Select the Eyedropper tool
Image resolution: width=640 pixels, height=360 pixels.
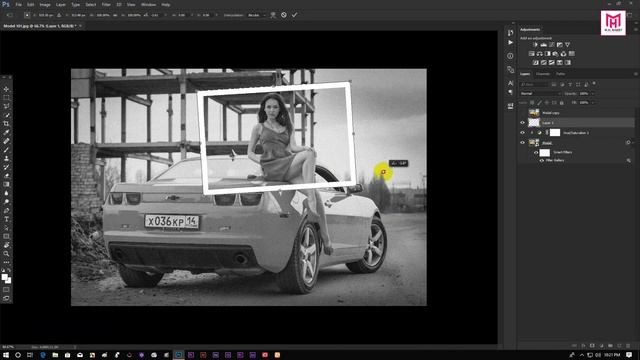tap(6, 132)
